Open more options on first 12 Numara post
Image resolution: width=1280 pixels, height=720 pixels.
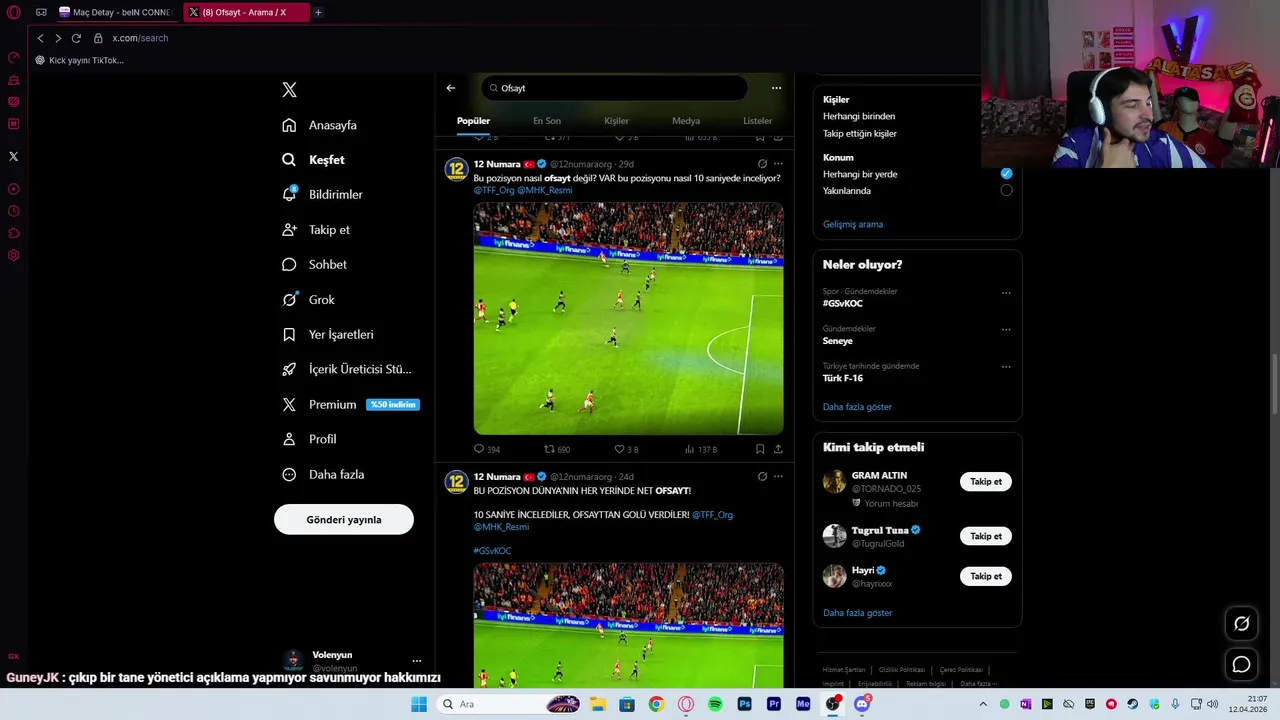778,164
